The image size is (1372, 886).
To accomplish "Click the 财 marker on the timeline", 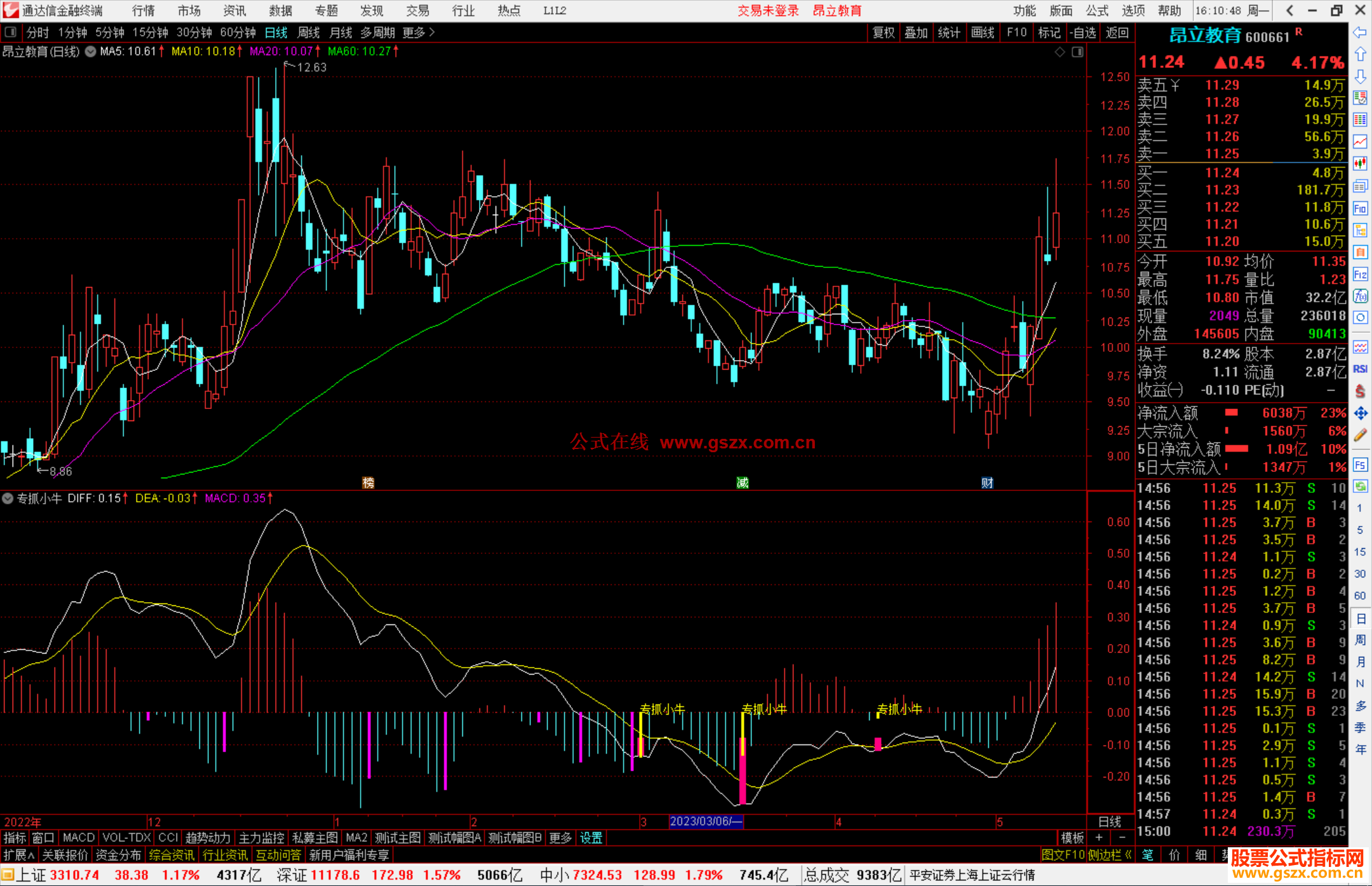I will [x=987, y=483].
